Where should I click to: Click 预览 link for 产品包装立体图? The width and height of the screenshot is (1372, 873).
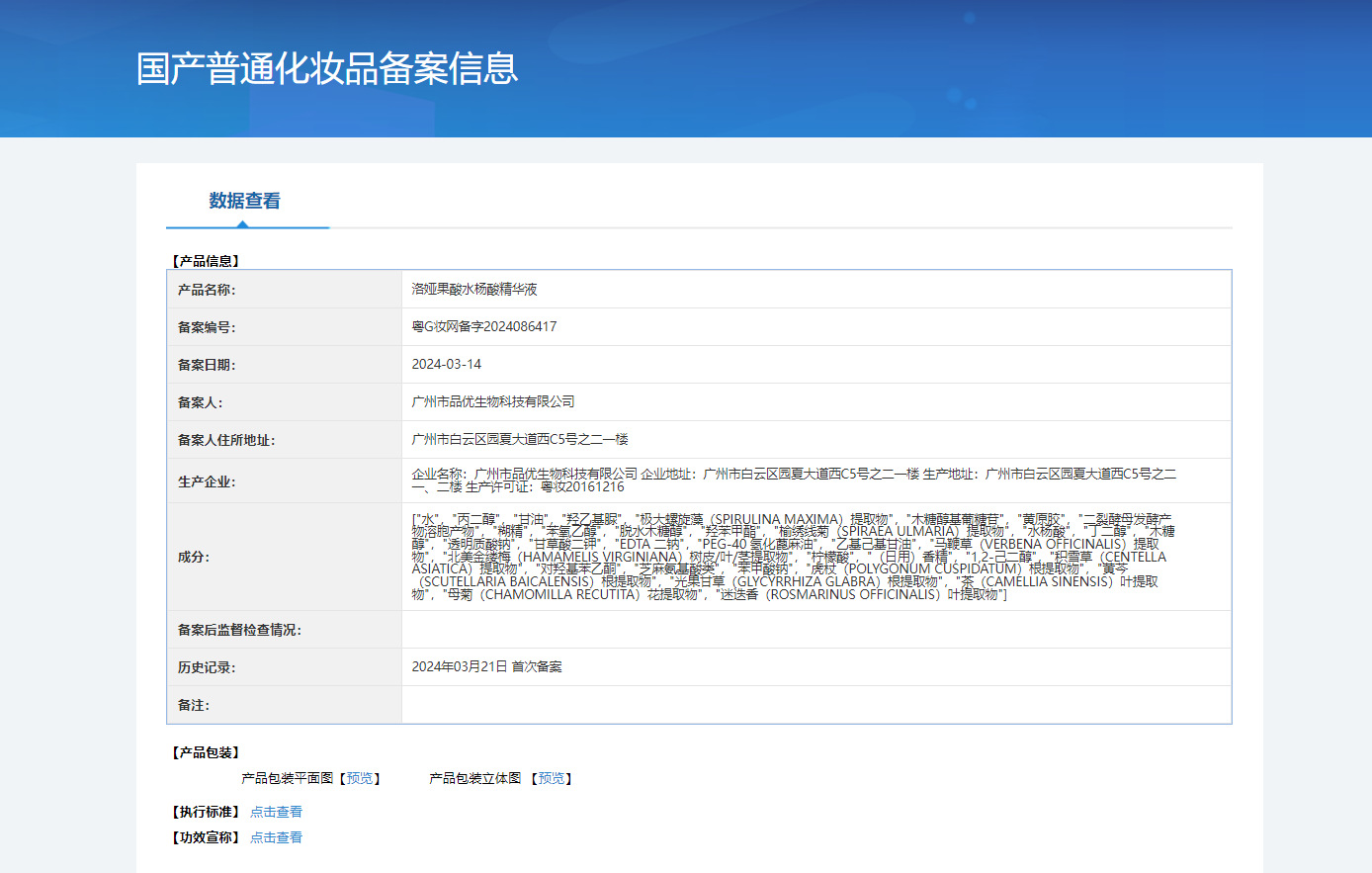[x=552, y=778]
